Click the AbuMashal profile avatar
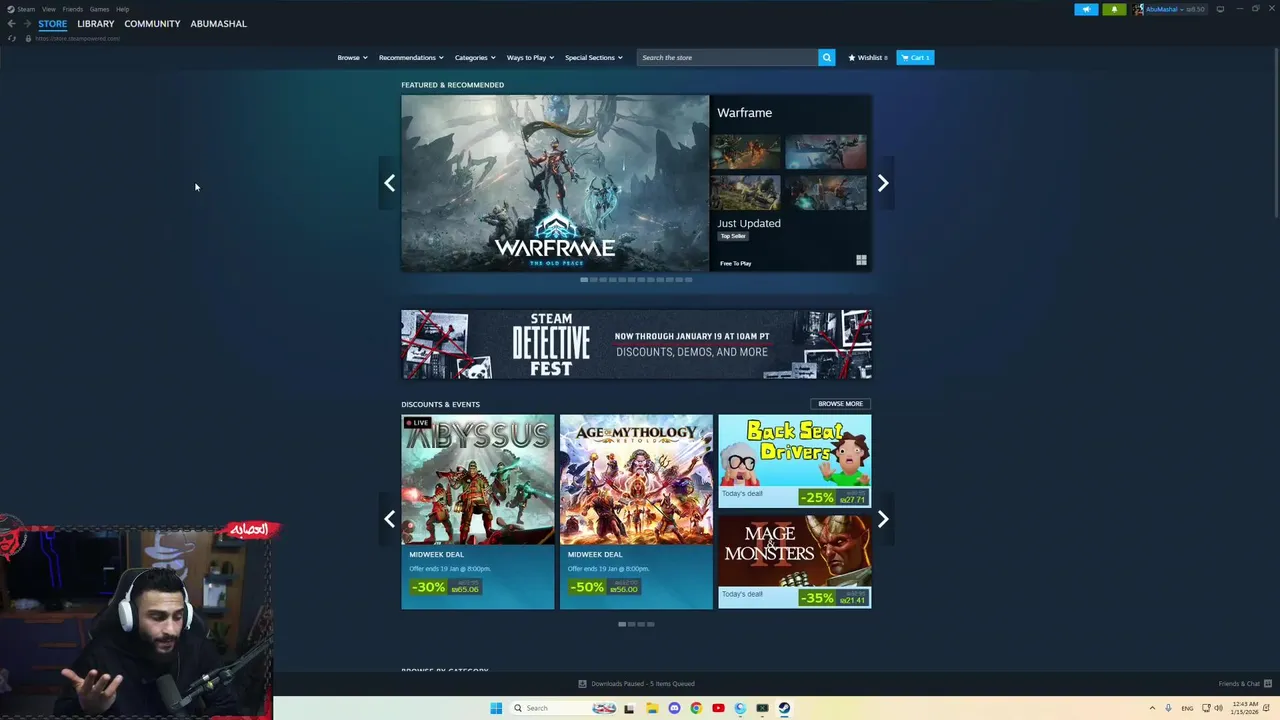This screenshot has height=720, width=1280. [x=1139, y=9]
